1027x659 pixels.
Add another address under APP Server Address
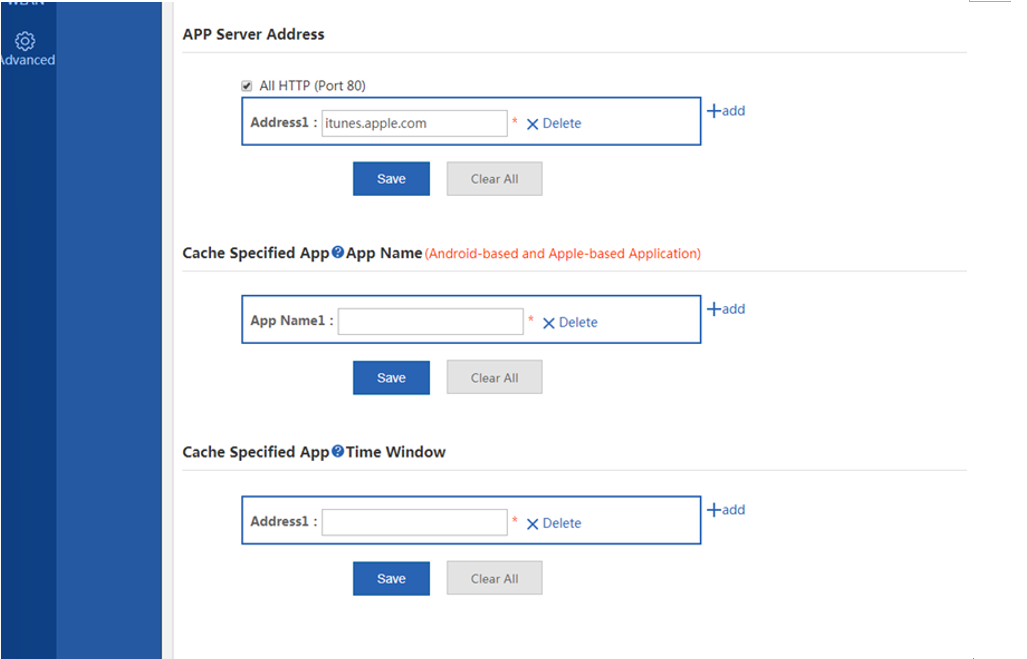[726, 111]
